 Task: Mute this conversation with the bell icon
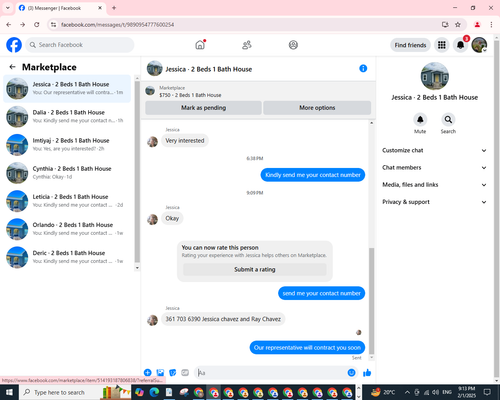tap(420, 119)
